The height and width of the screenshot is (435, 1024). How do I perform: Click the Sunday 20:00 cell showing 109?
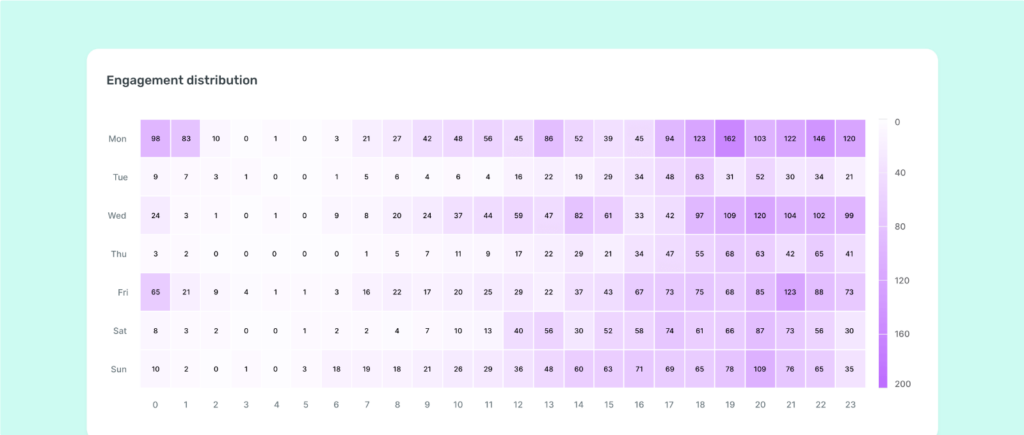[x=760, y=369]
